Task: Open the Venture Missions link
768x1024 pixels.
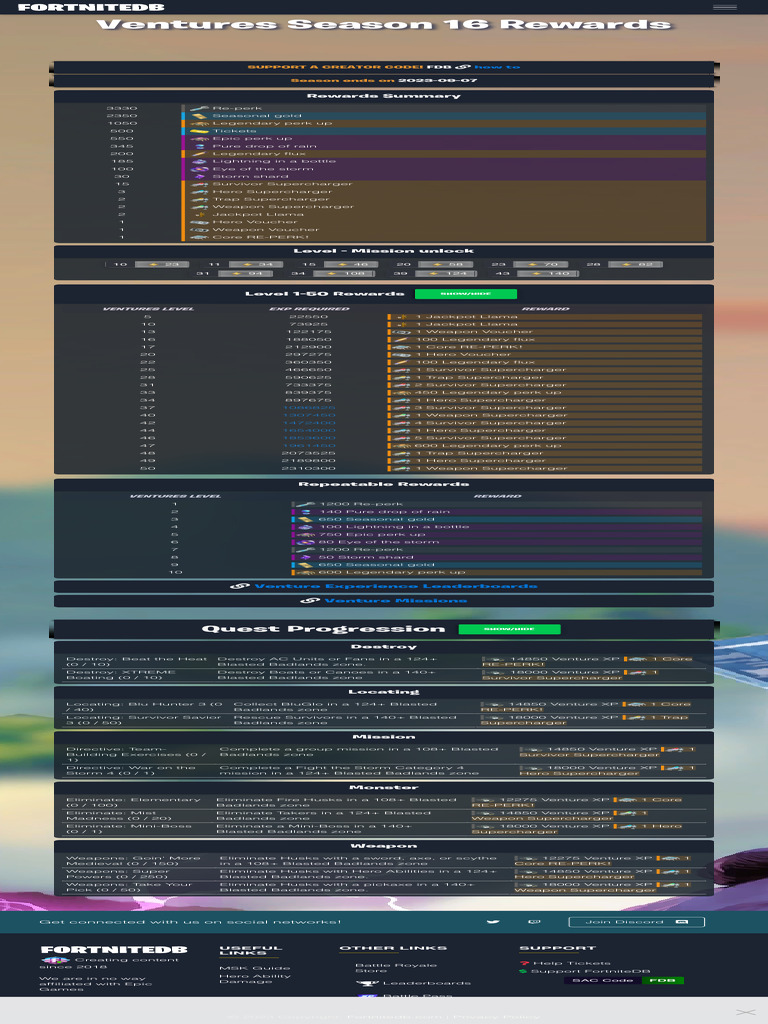Action: [396, 601]
